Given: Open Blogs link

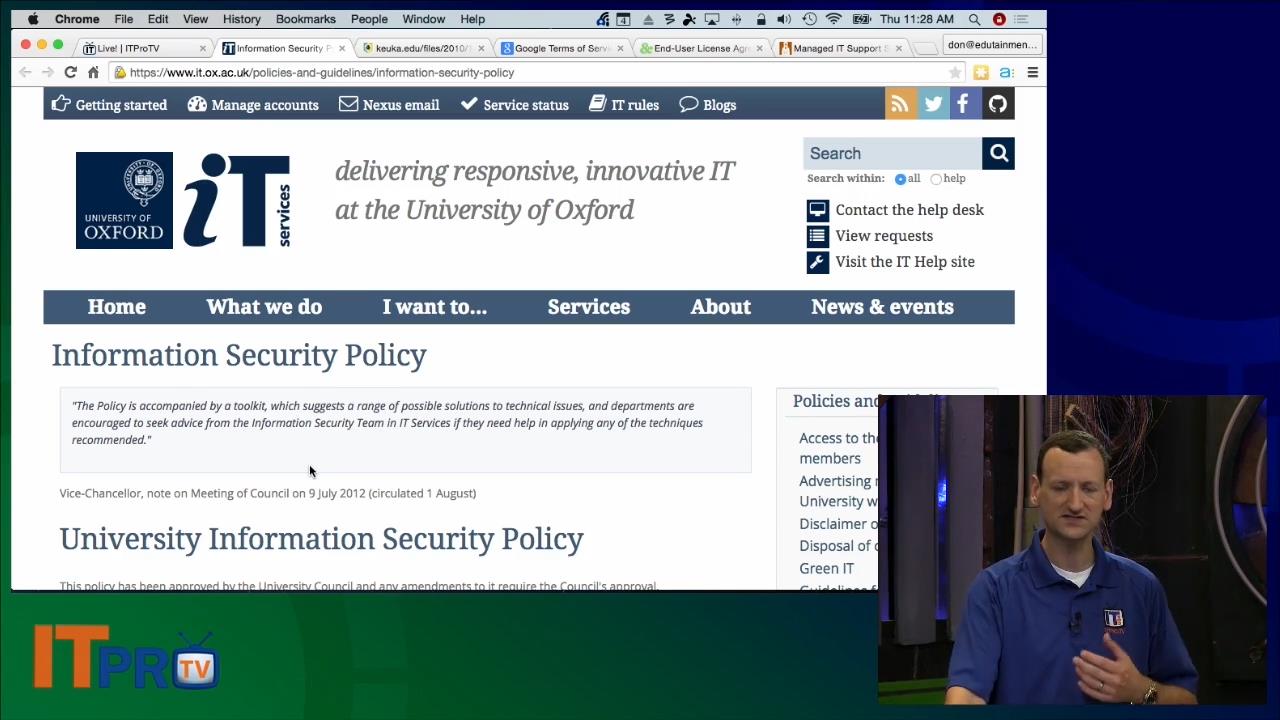Looking at the screenshot, I should click(x=708, y=104).
